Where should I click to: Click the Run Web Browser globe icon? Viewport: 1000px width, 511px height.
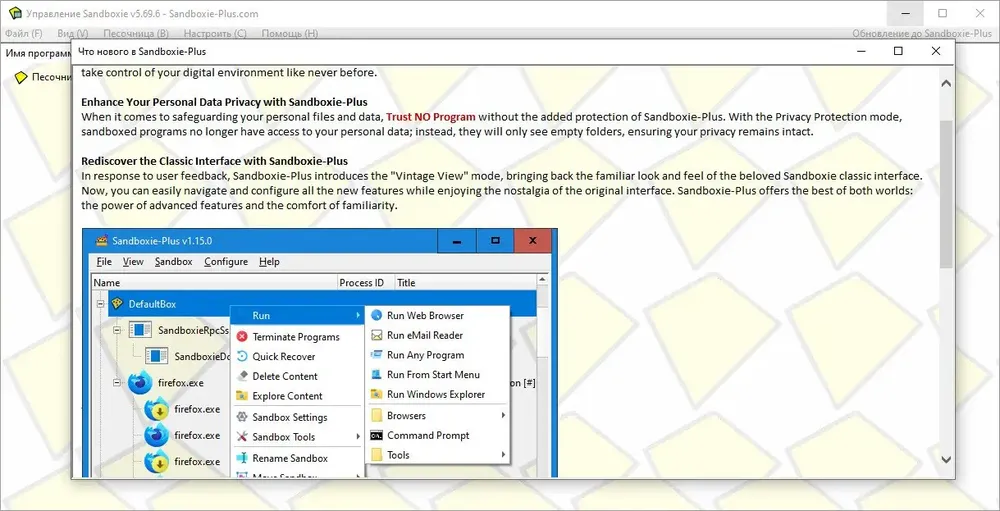(x=376, y=316)
